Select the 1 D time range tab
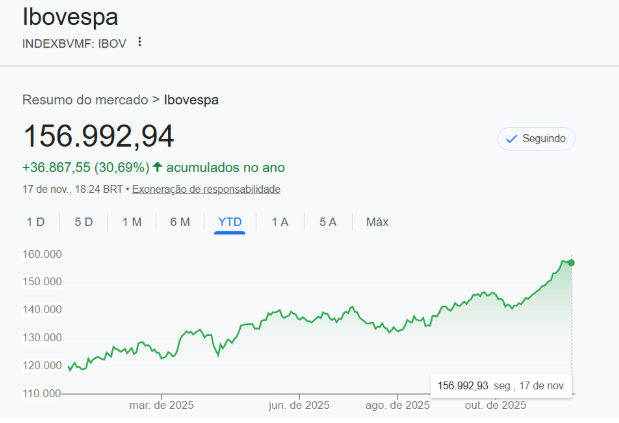The width and height of the screenshot is (619, 423). (35, 222)
